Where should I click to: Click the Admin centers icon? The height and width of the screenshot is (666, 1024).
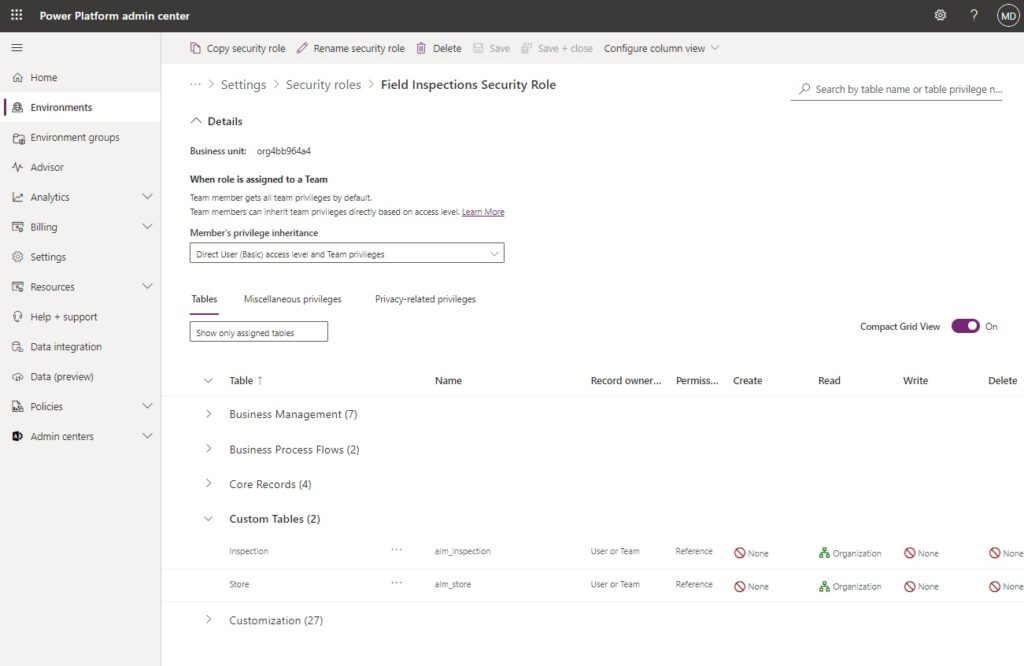(x=18, y=436)
